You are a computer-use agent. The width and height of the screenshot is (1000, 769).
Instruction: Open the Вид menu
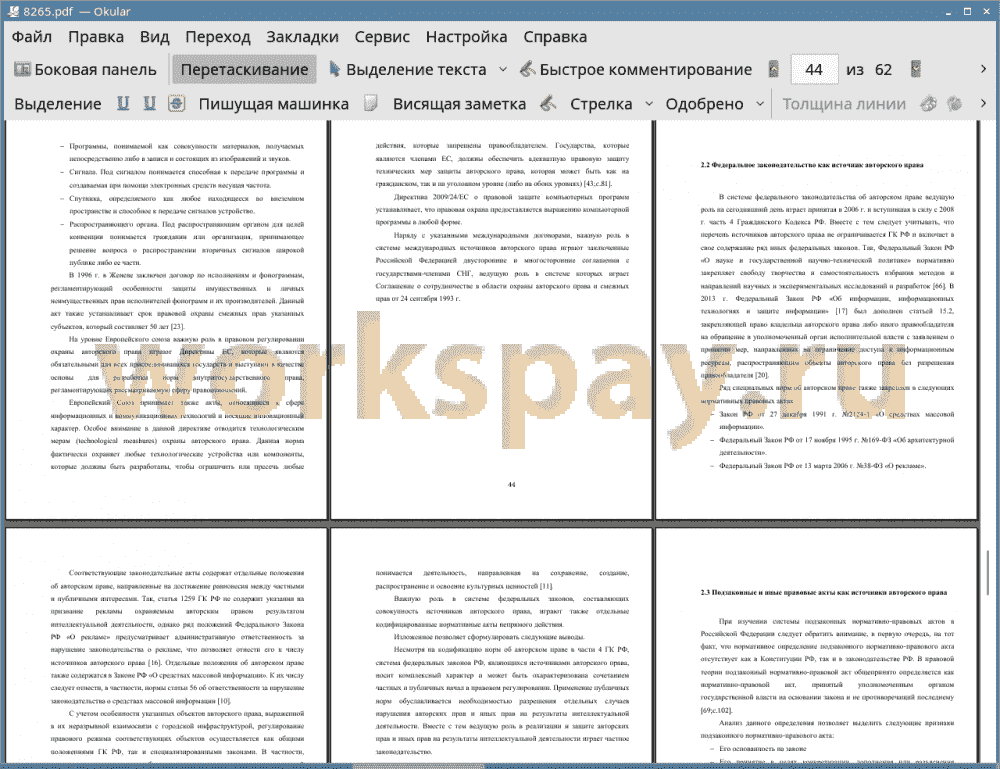[154, 37]
